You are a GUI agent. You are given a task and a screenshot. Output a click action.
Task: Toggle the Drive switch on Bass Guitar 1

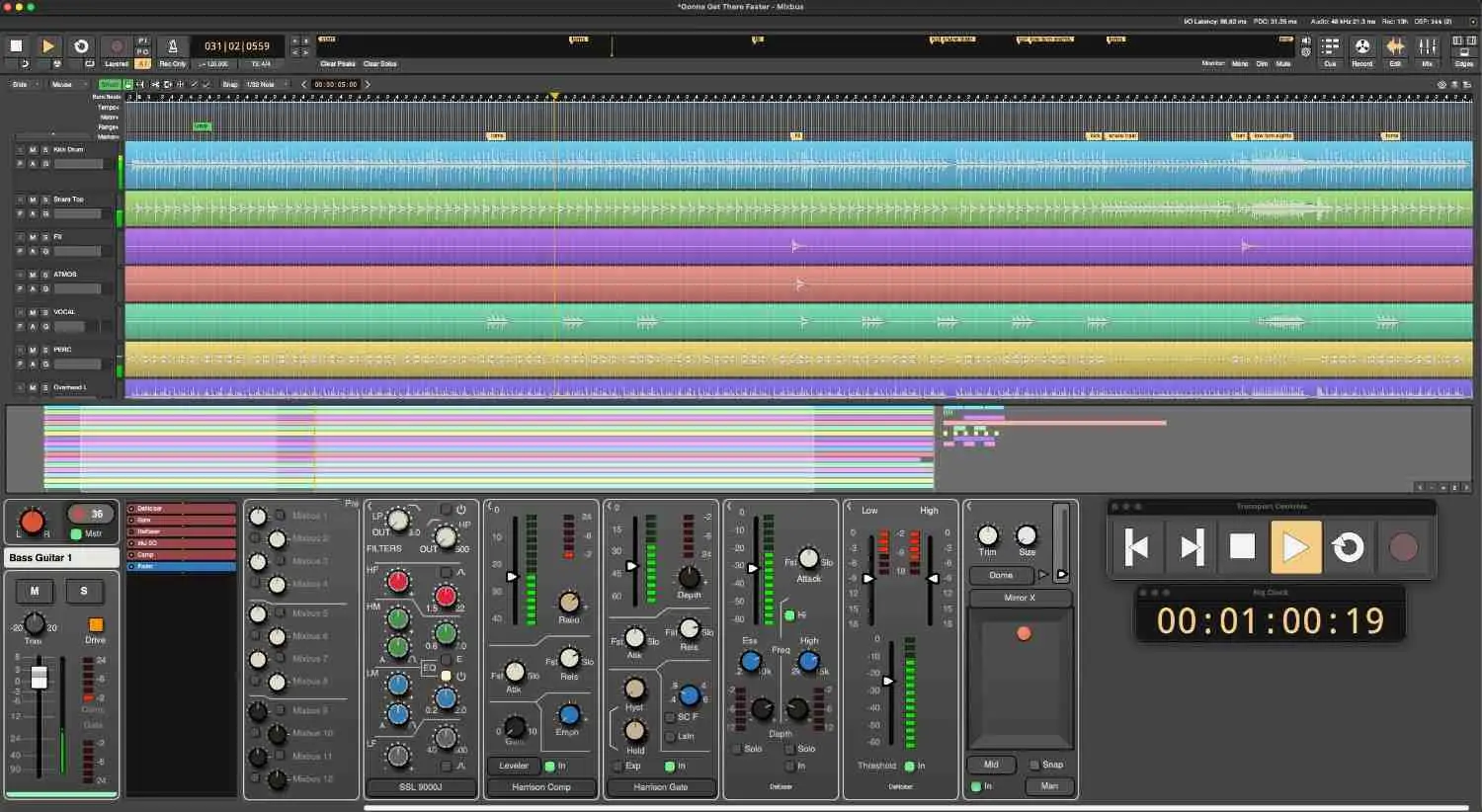[x=96, y=625]
